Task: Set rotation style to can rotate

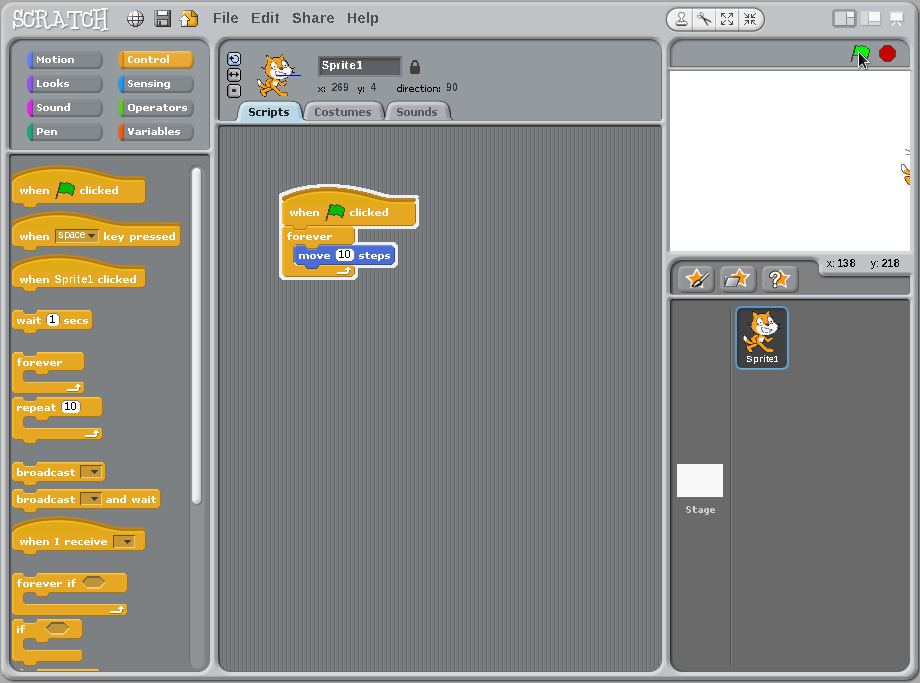Action: click(x=234, y=59)
